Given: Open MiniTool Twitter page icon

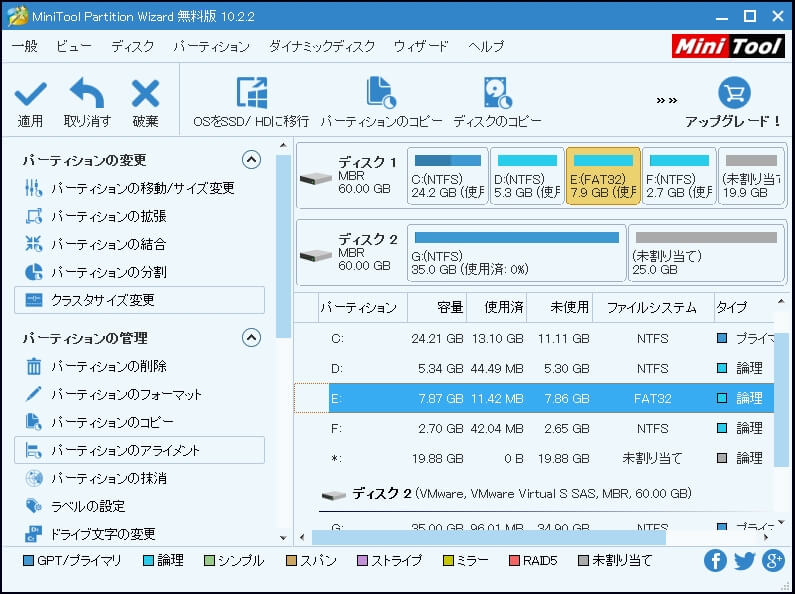Looking at the screenshot, I should click(x=744, y=561).
